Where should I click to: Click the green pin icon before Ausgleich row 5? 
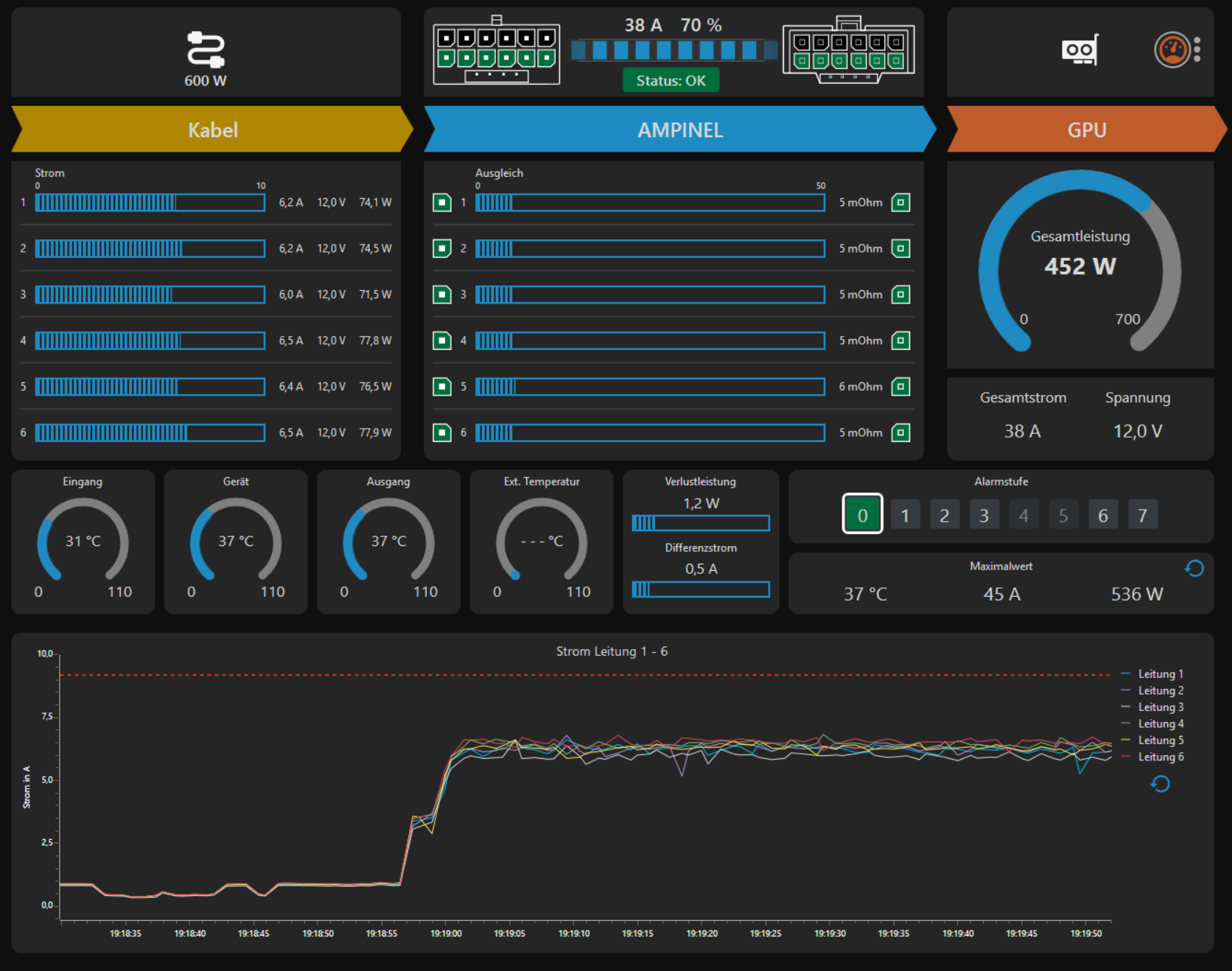pos(442,387)
